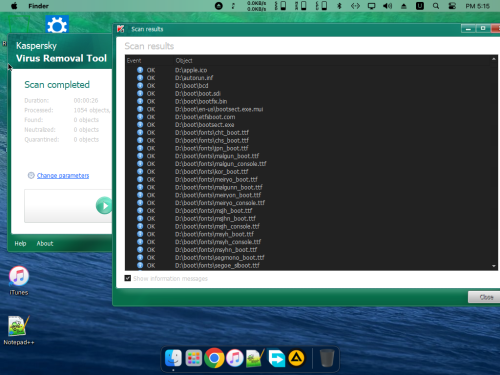The height and width of the screenshot is (375, 500).
Task: Click music note icon in menu bar
Action: (x=233, y=6)
